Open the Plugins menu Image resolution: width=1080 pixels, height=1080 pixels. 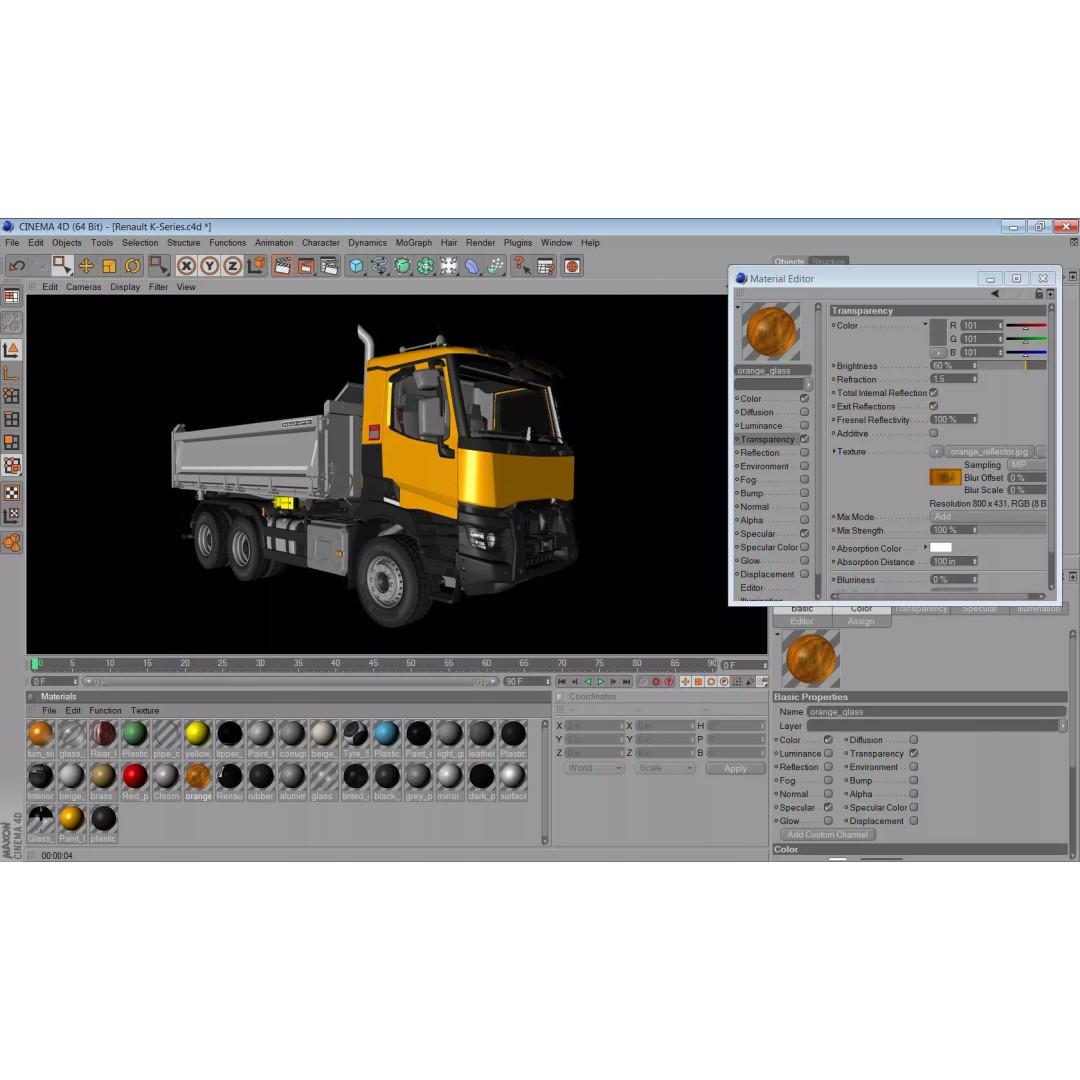[x=517, y=242]
